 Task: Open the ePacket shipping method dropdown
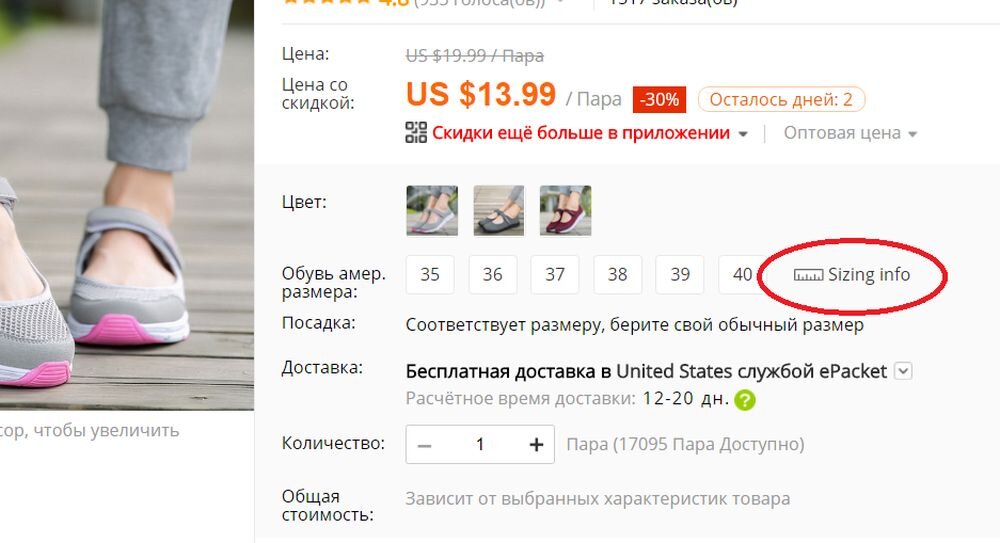903,371
